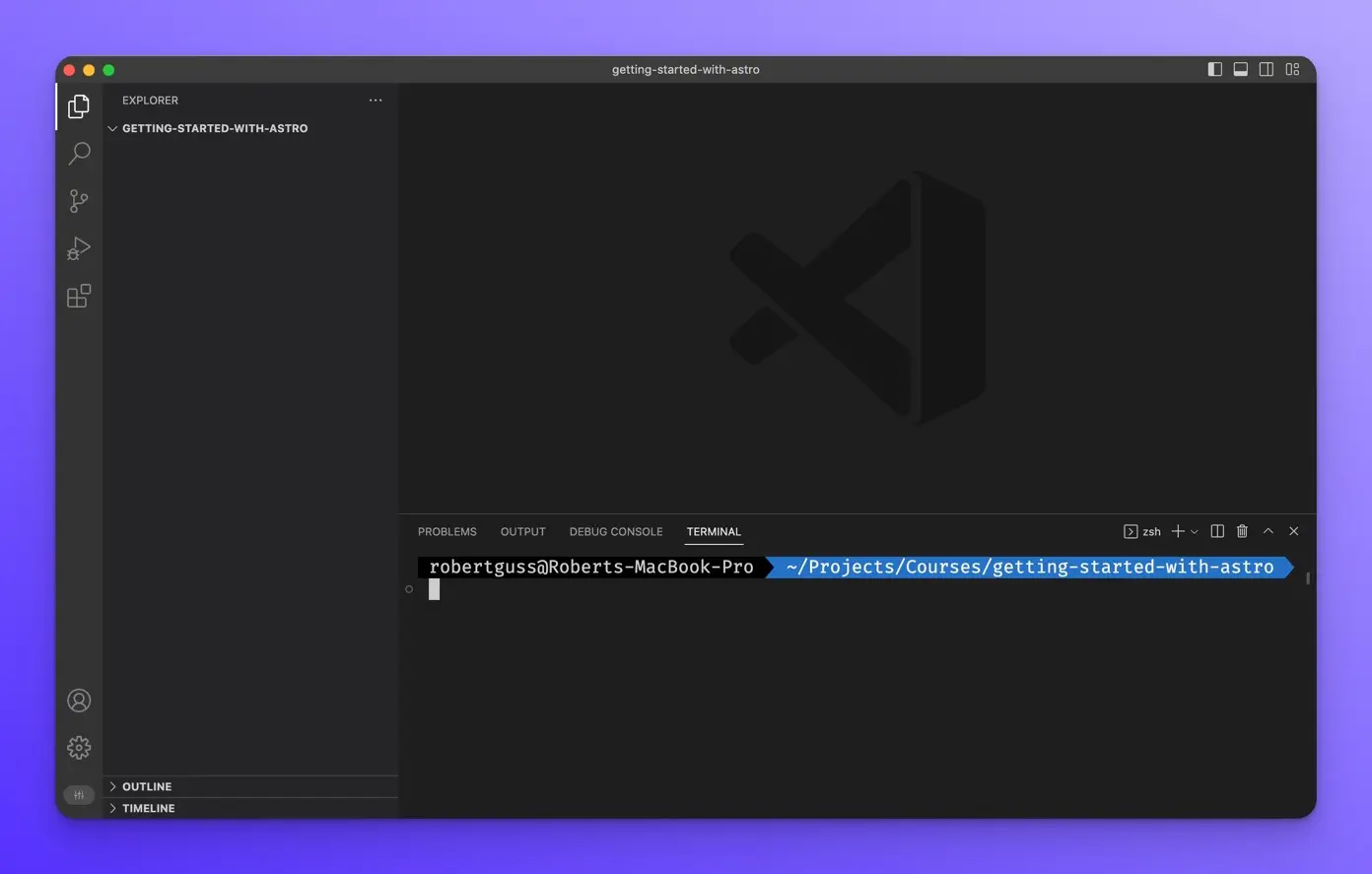The width and height of the screenshot is (1372, 874).
Task: Open the Manage settings gear
Action: point(79,748)
